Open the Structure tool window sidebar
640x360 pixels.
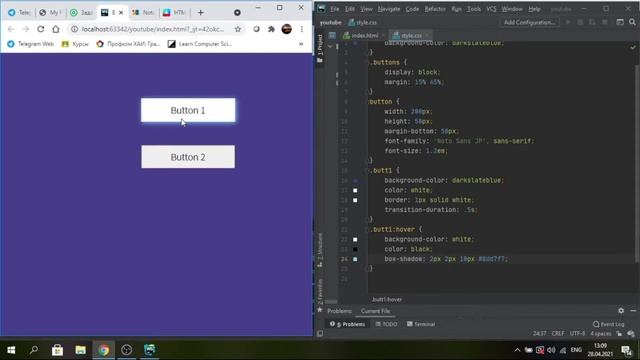click(x=320, y=250)
